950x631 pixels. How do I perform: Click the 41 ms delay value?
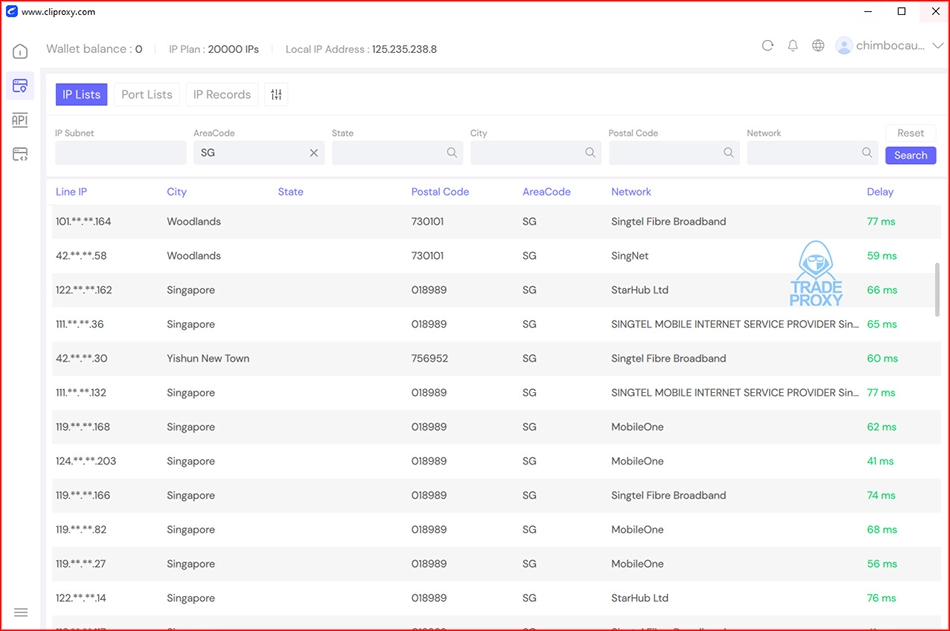coord(880,461)
